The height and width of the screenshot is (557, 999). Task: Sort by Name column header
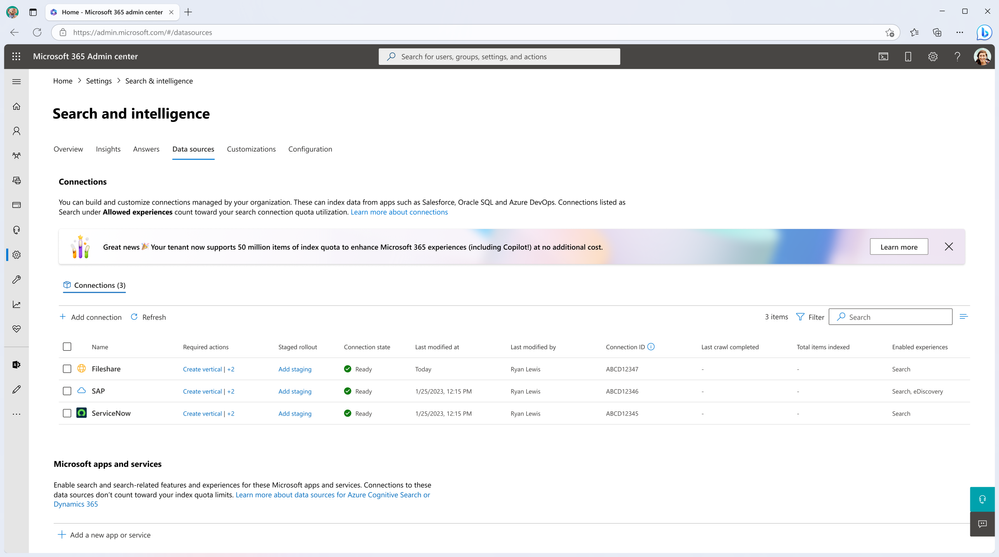pyautogui.click(x=100, y=347)
